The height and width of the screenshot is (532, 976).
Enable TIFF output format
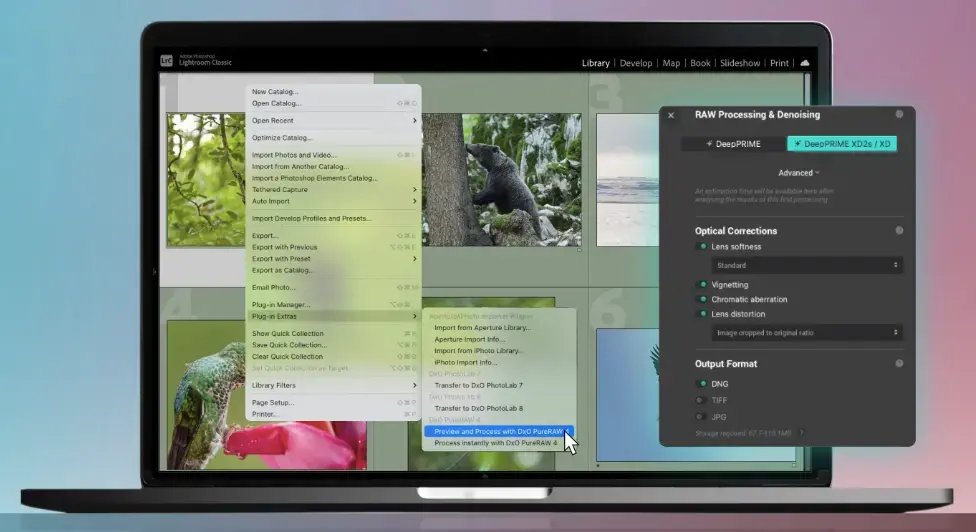coord(702,400)
